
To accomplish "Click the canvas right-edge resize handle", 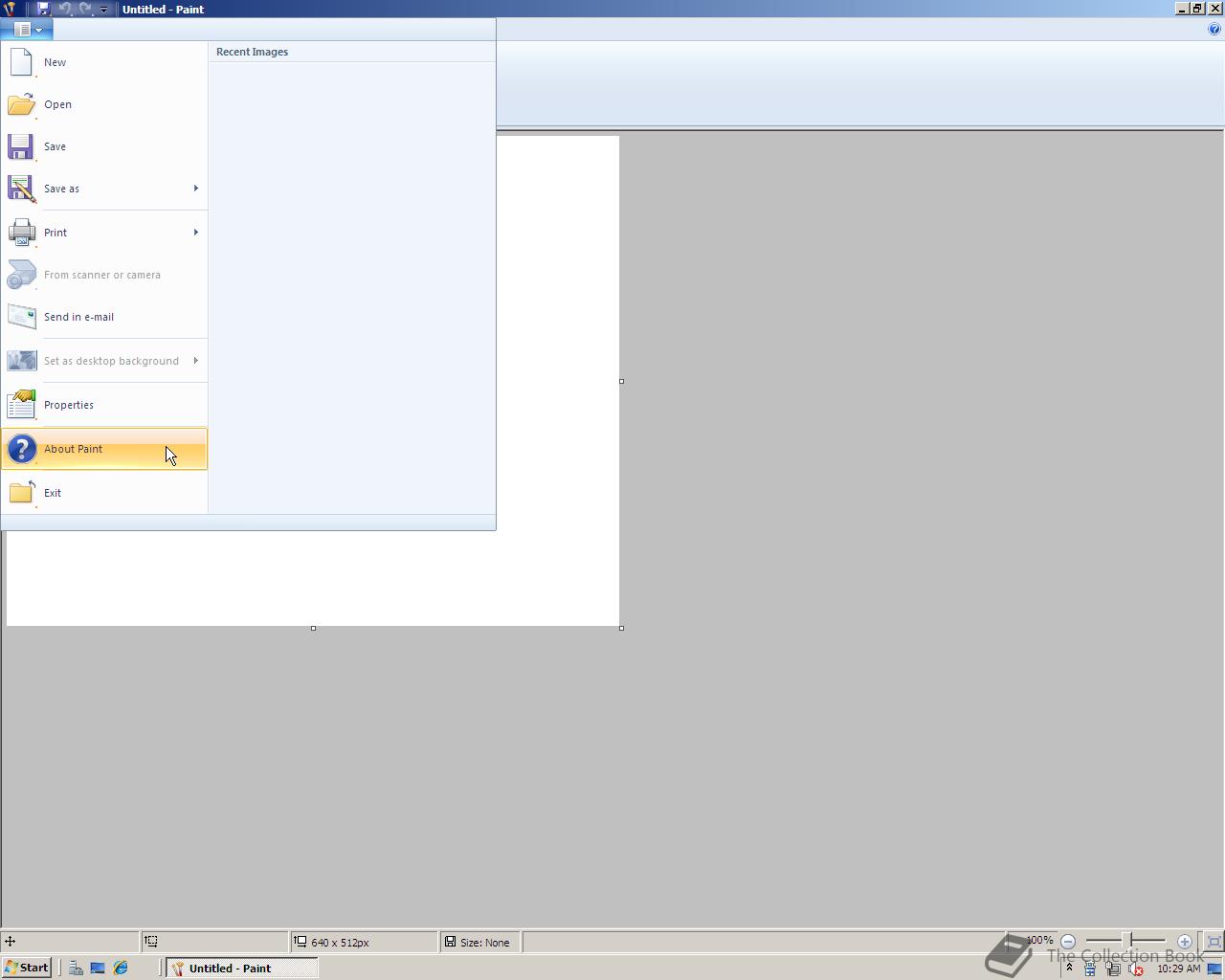I will tap(621, 381).
